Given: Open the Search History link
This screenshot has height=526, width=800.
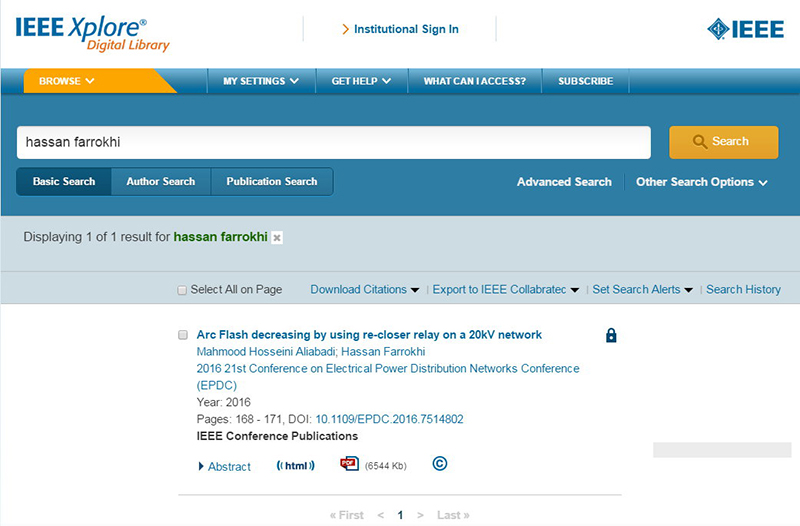Looking at the screenshot, I should pos(743,290).
